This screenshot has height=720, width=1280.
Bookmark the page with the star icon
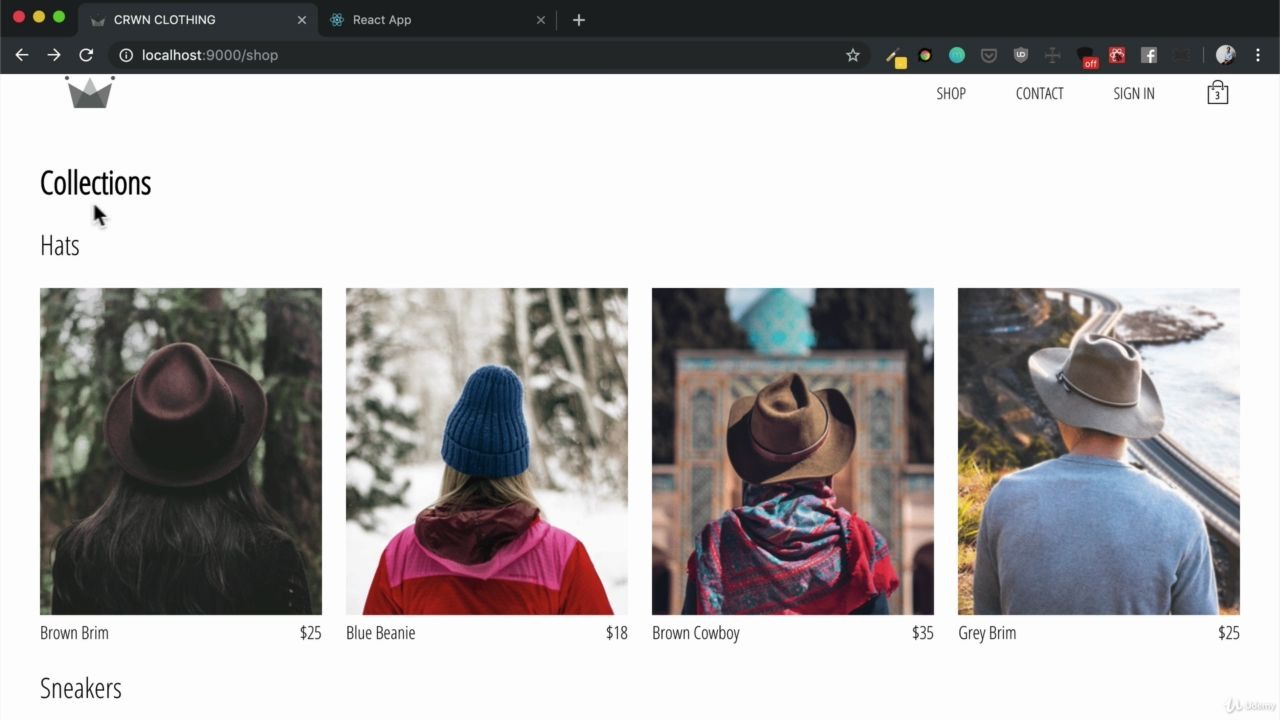pyautogui.click(x=852, y=55)
